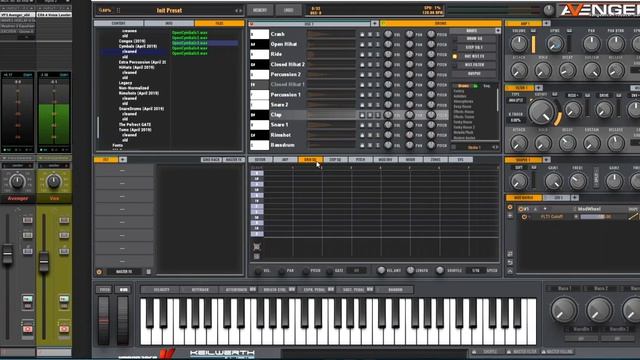Toggle the Sust. Pedal switch
Image resolution: width=640 pixels, height=360 pixels.
(370, 290)
